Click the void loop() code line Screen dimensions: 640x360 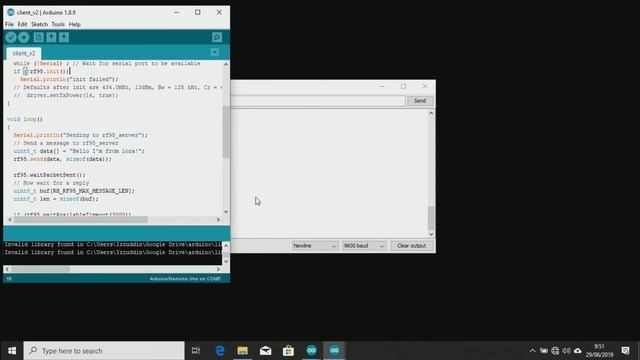(25, 119)
